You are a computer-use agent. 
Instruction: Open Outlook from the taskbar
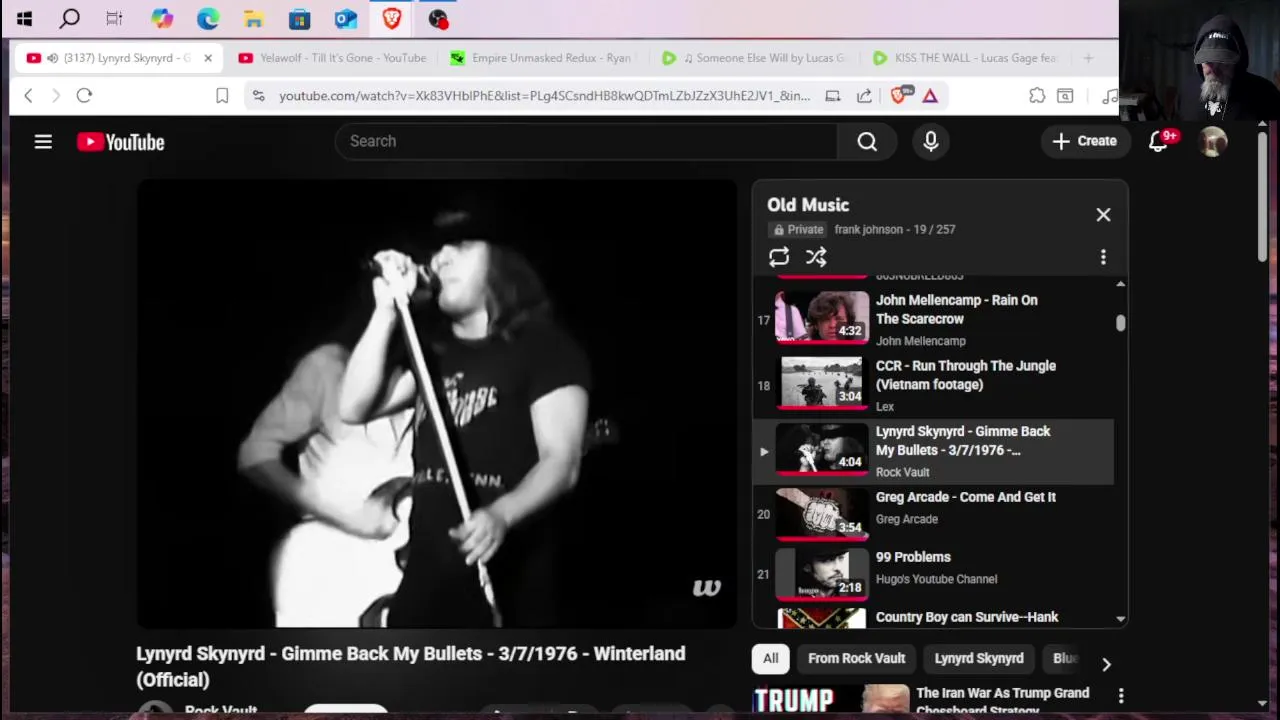(345, 18)
